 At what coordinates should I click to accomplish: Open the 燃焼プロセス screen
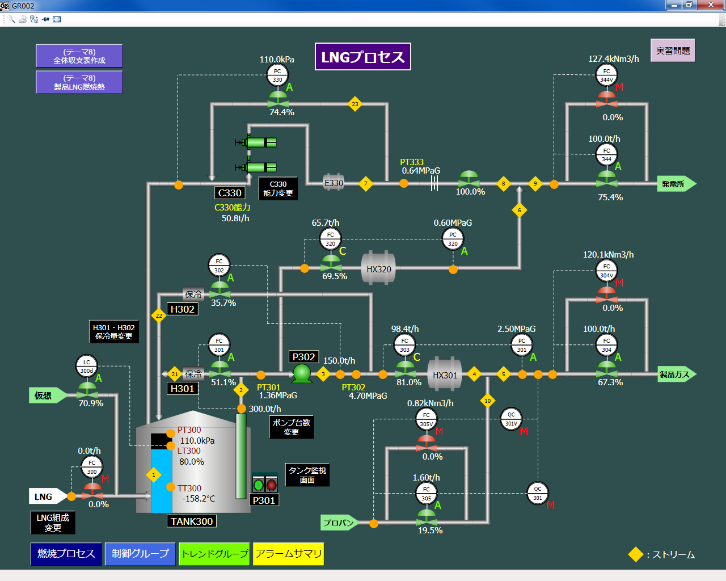coord(66,553)
